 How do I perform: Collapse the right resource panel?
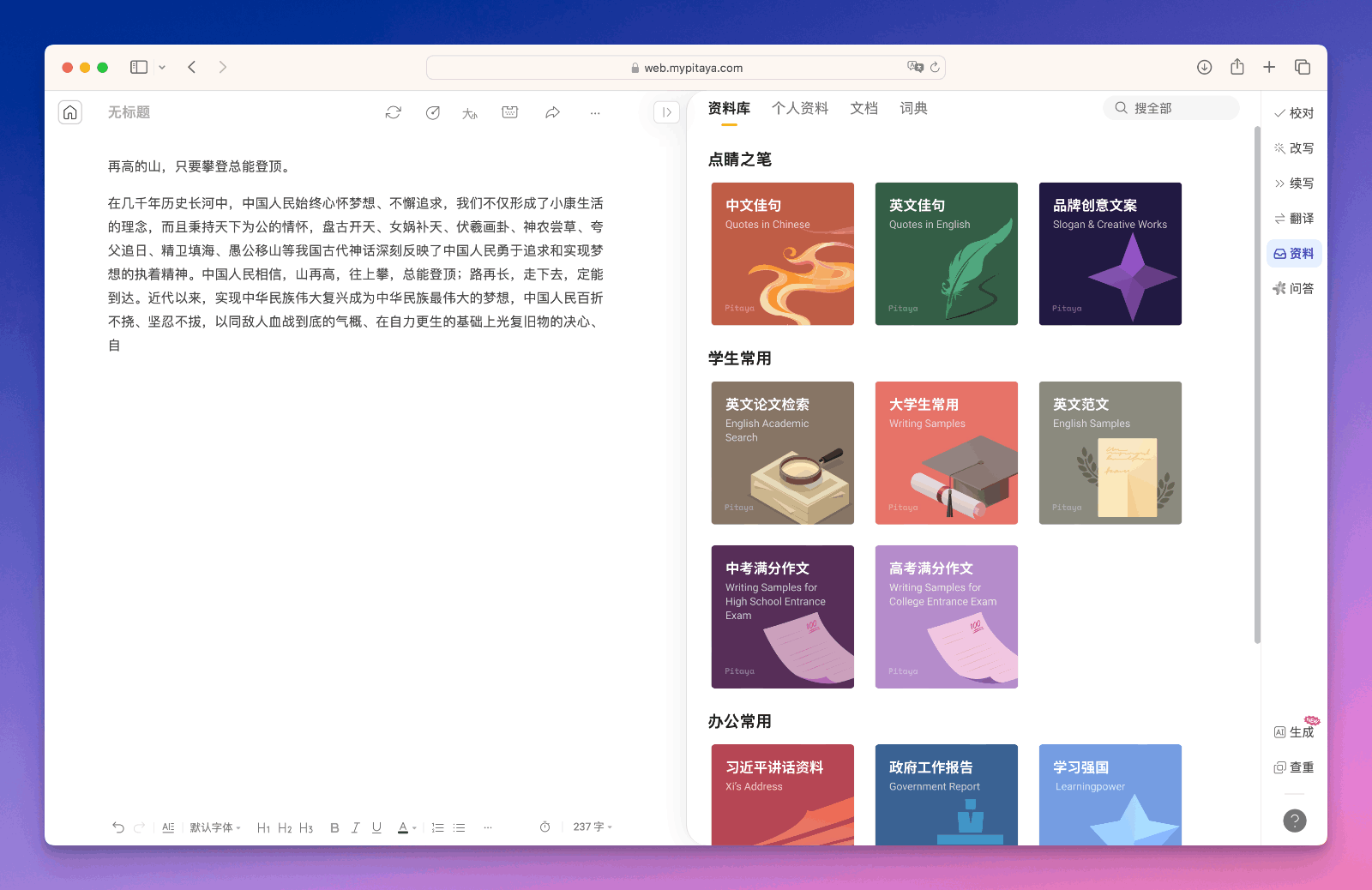pos(666,112)
